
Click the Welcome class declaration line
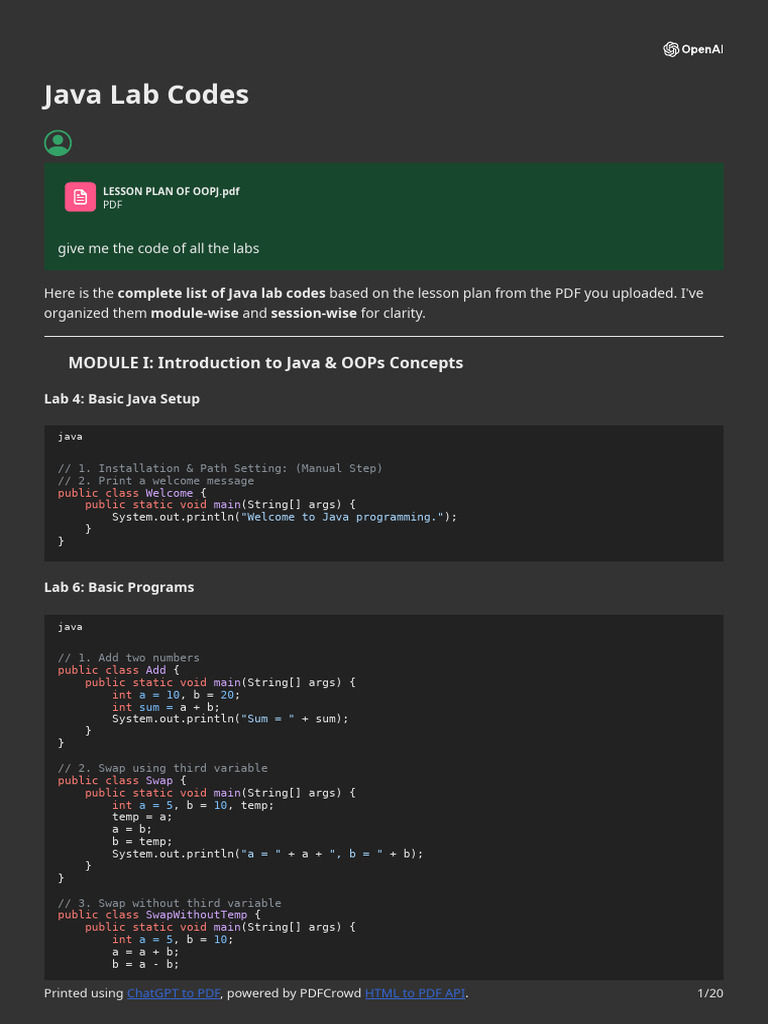pos(132,493)
